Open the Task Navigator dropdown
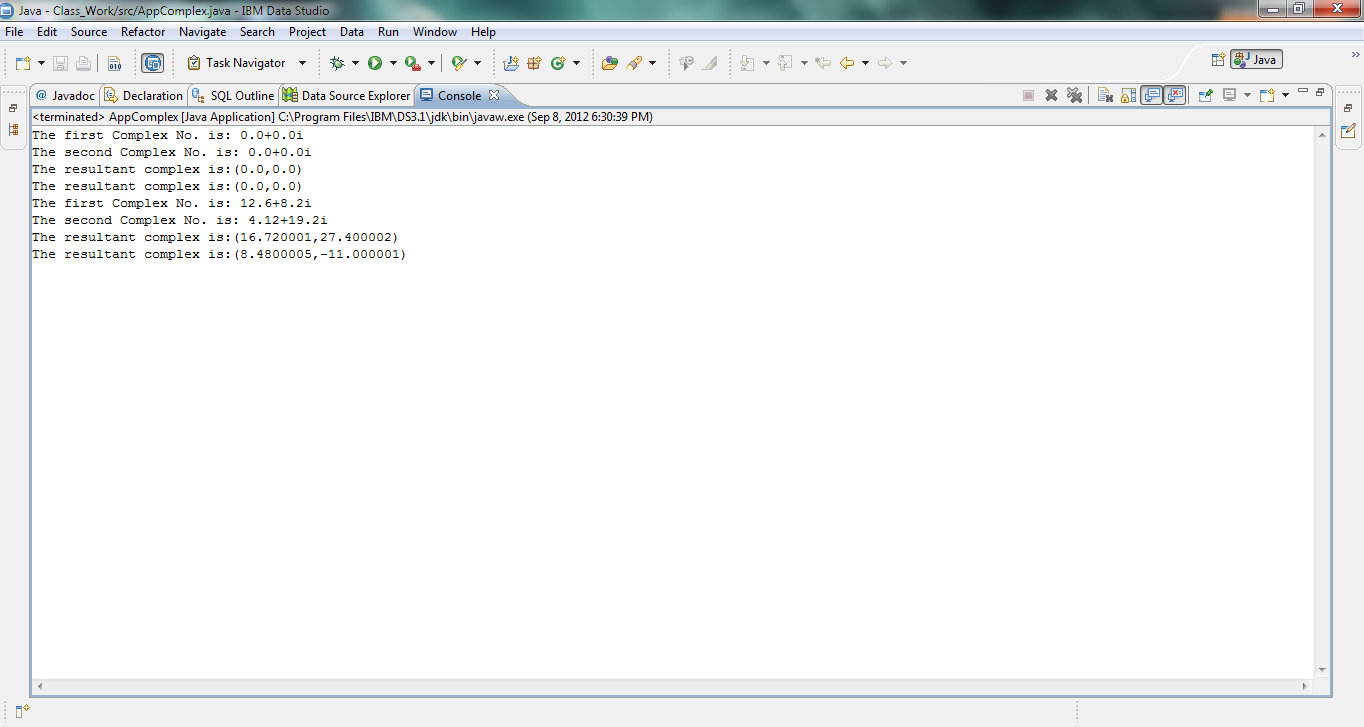 [x=303, y=62]
